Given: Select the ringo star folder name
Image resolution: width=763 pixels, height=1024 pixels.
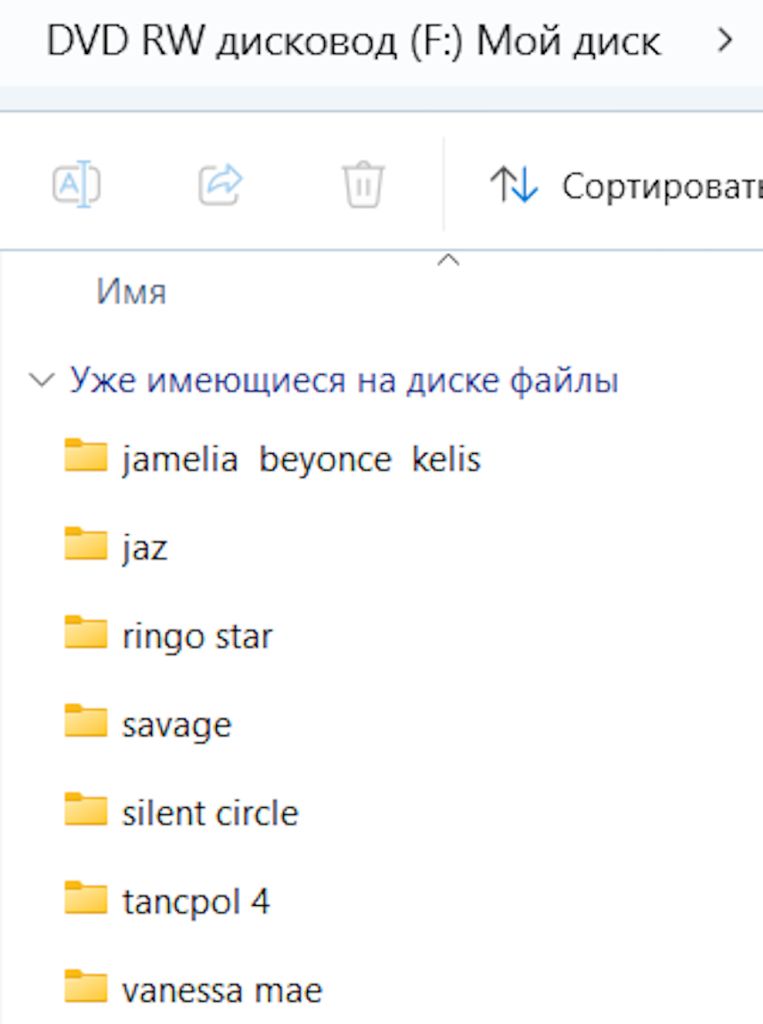Looking at the screenshot, I should (197, 637).
